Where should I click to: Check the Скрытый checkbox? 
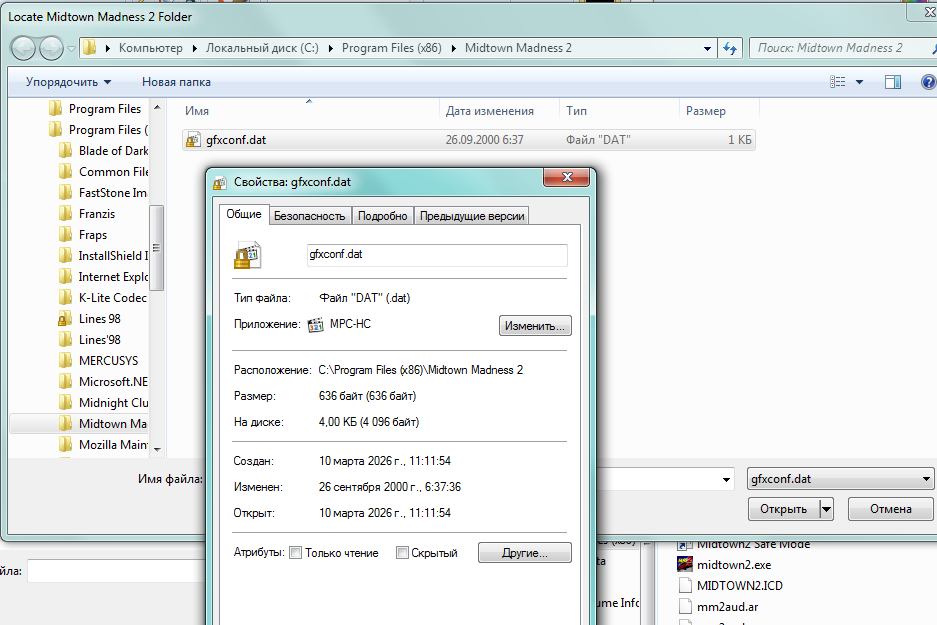pos(402,553)
